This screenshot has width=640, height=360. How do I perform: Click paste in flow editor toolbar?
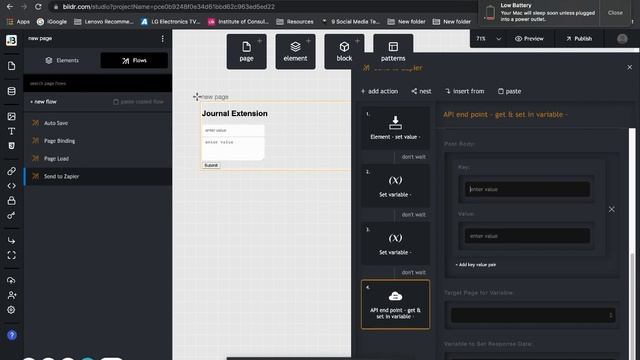(x=509, y=91)
